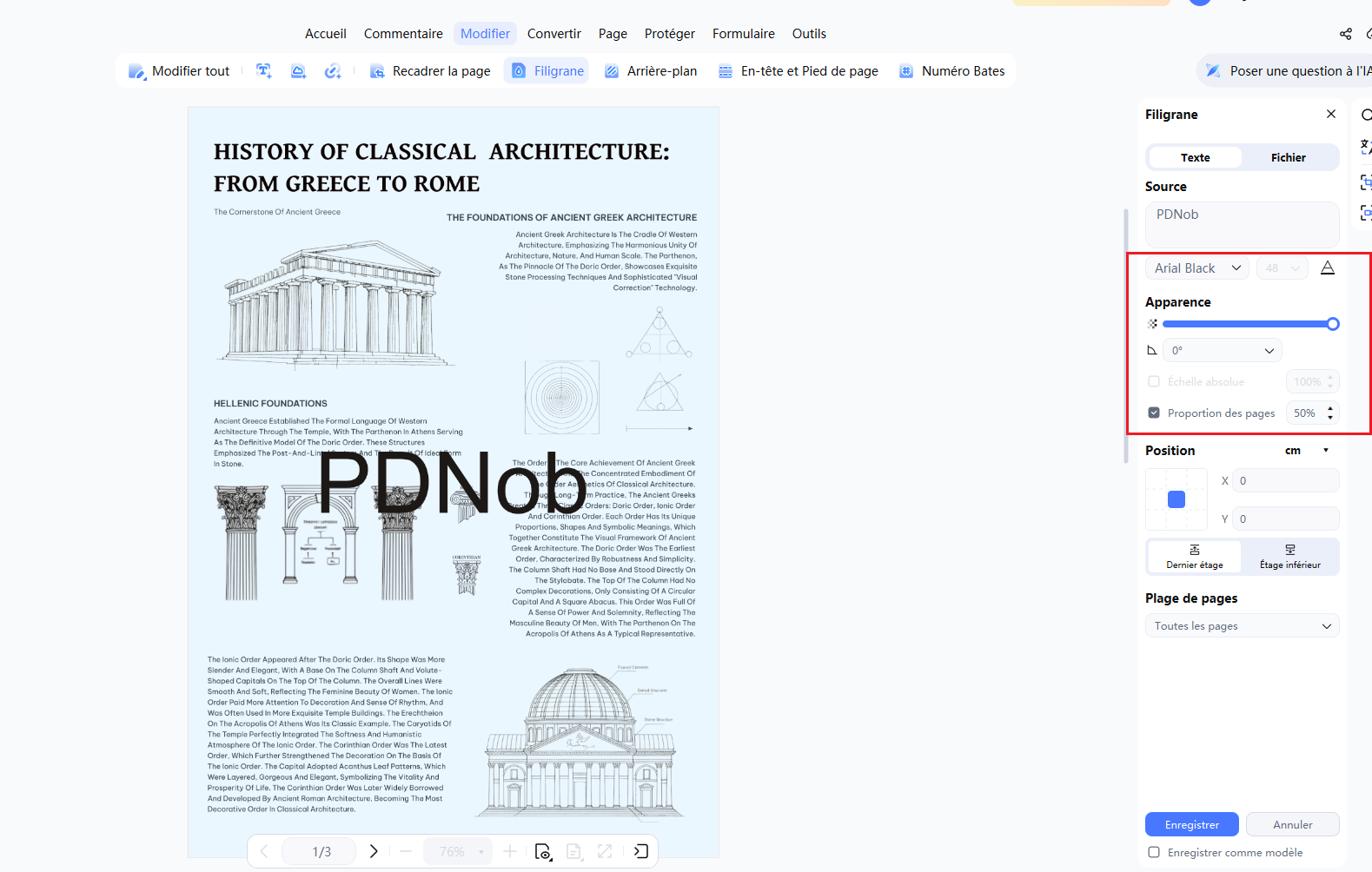Click the Enregistrer button
Image resolution: width=1372 pixels, height=872 pixels.
(1192, 824)
